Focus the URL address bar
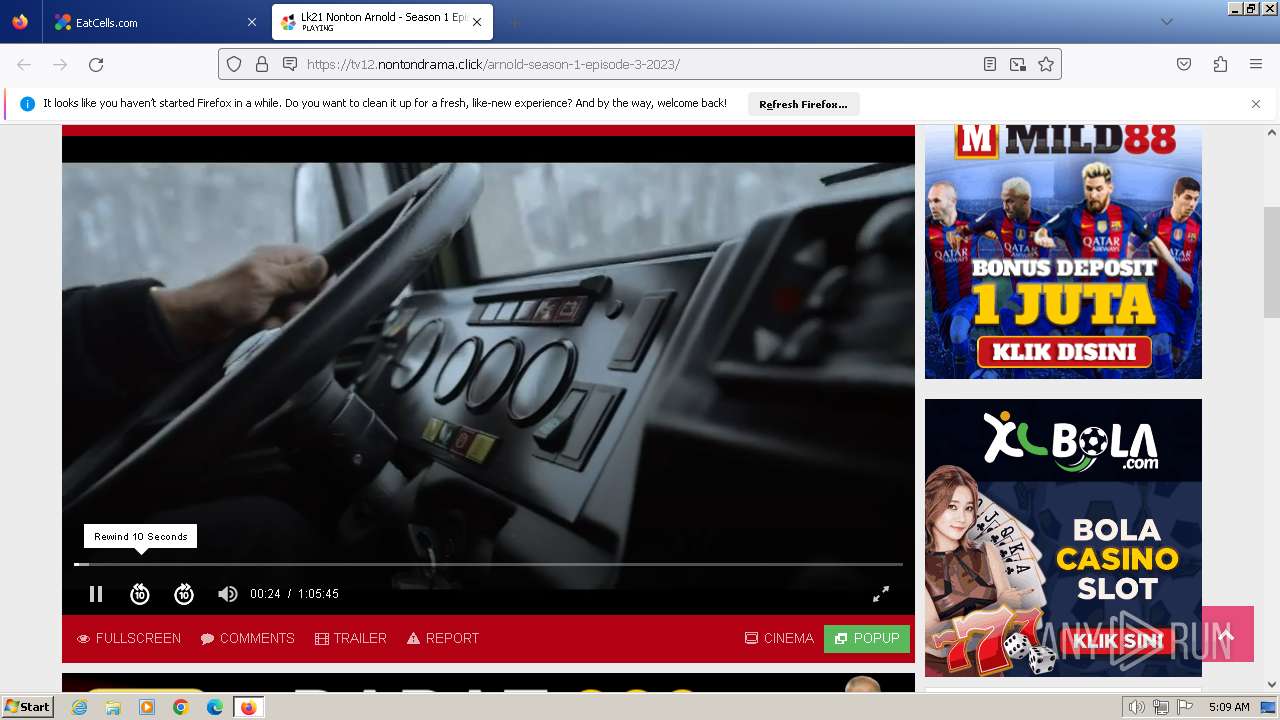This screenshot has width=1280, height=720. [640, 64]
